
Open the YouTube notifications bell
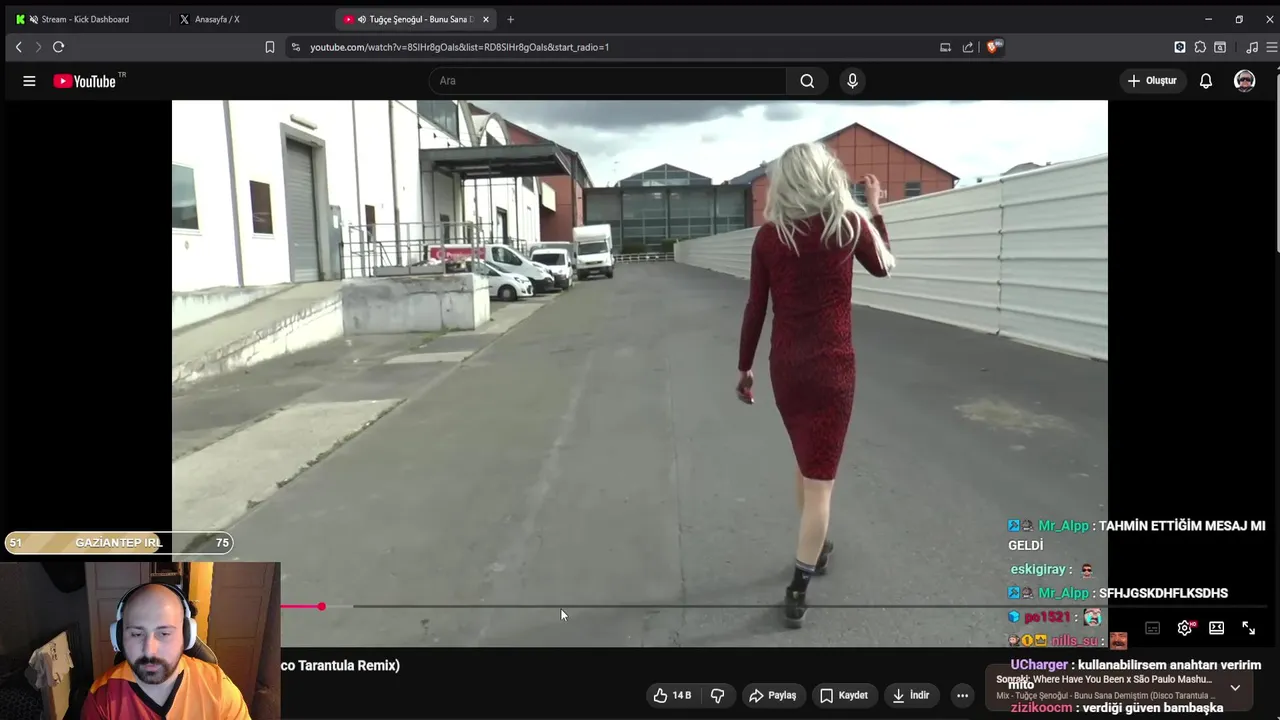1206,81
